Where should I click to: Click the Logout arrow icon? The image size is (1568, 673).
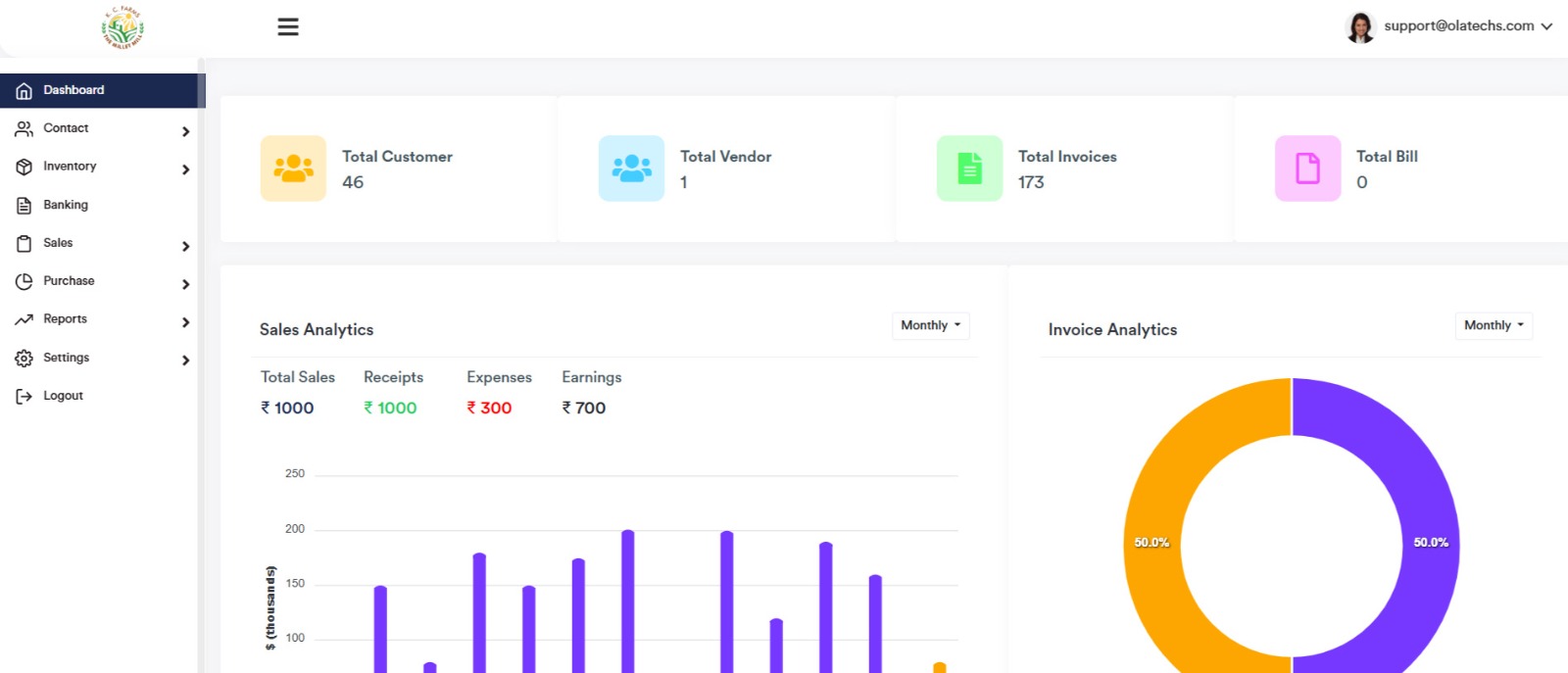[x=24, y=396]
